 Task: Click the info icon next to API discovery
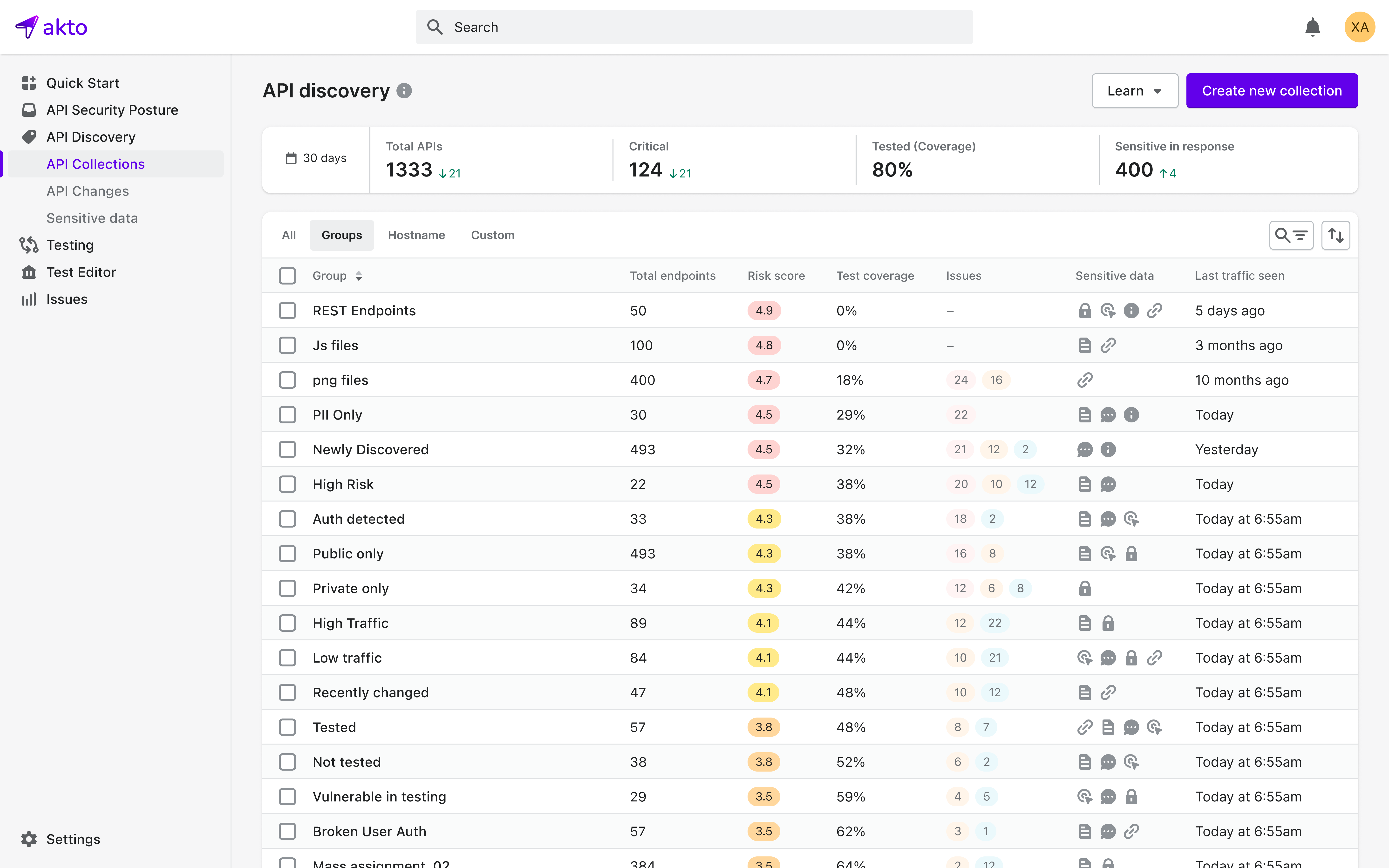[405, 91]
